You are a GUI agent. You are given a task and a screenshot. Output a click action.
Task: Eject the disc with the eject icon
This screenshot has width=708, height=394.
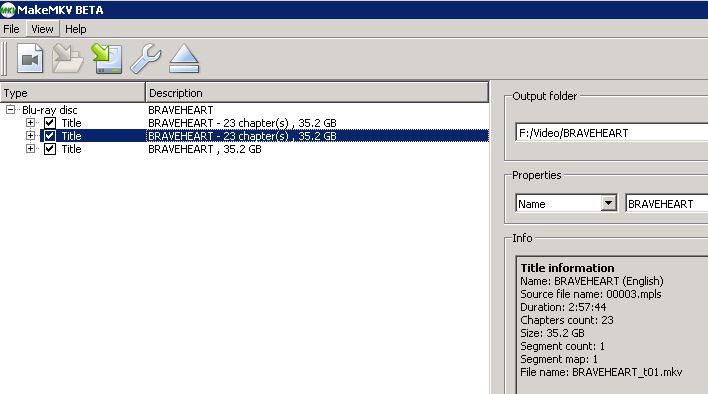pos(184,59)
